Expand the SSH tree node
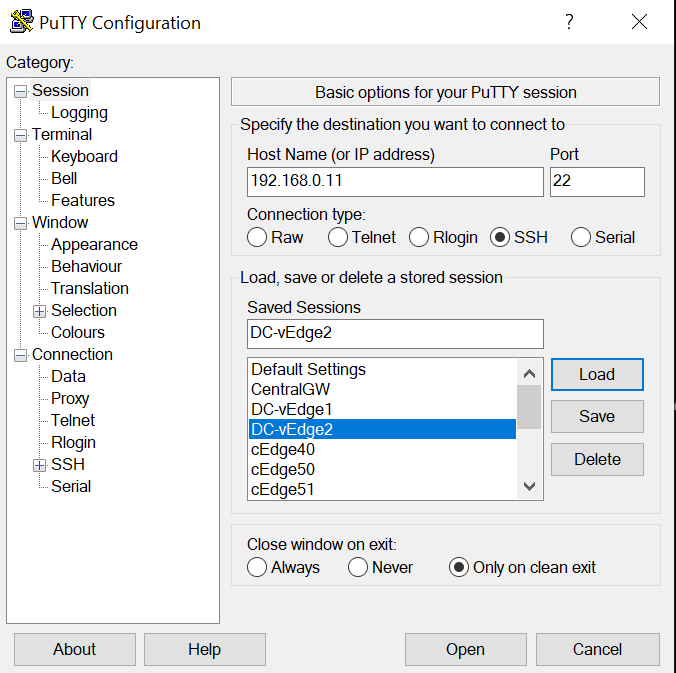The width and height of the screenshot is (676, 673). click(x=40, y=465)
